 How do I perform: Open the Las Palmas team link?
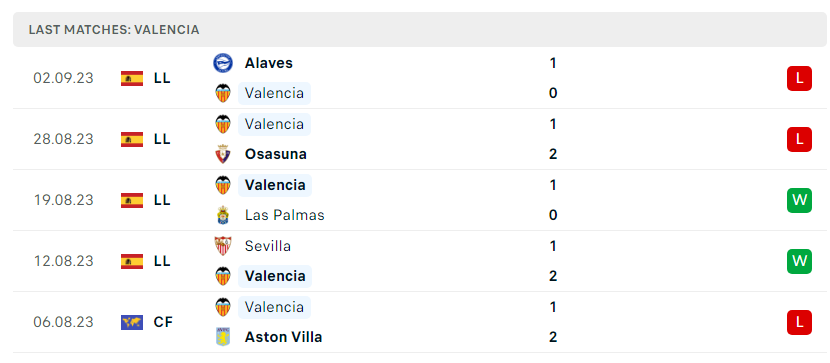click(x=284, y=215)
